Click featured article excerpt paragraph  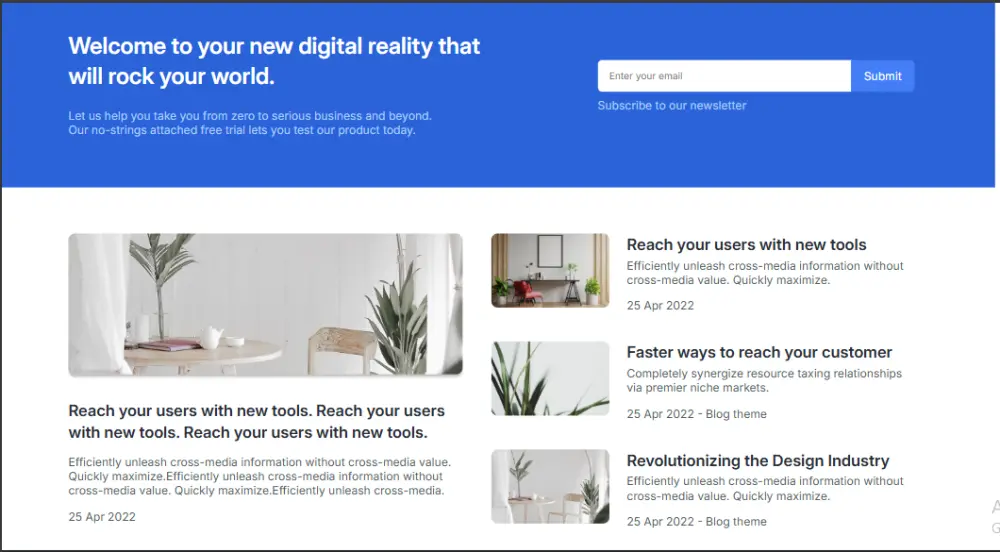pos(260,476)
